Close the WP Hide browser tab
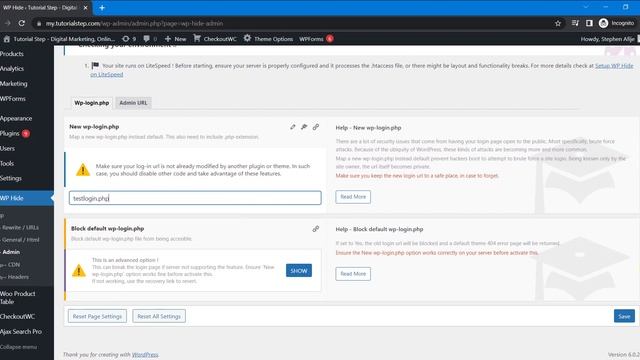 coord(85,7)
